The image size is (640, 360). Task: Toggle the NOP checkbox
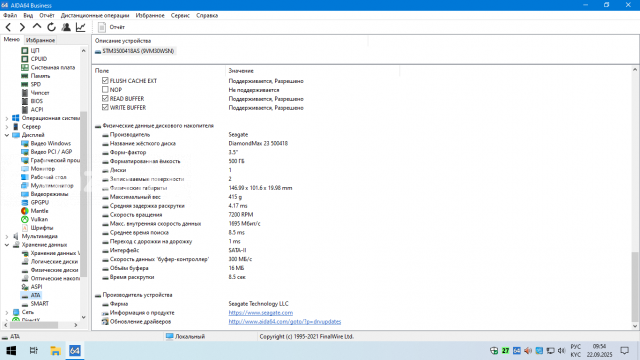(x=105, y=89)
